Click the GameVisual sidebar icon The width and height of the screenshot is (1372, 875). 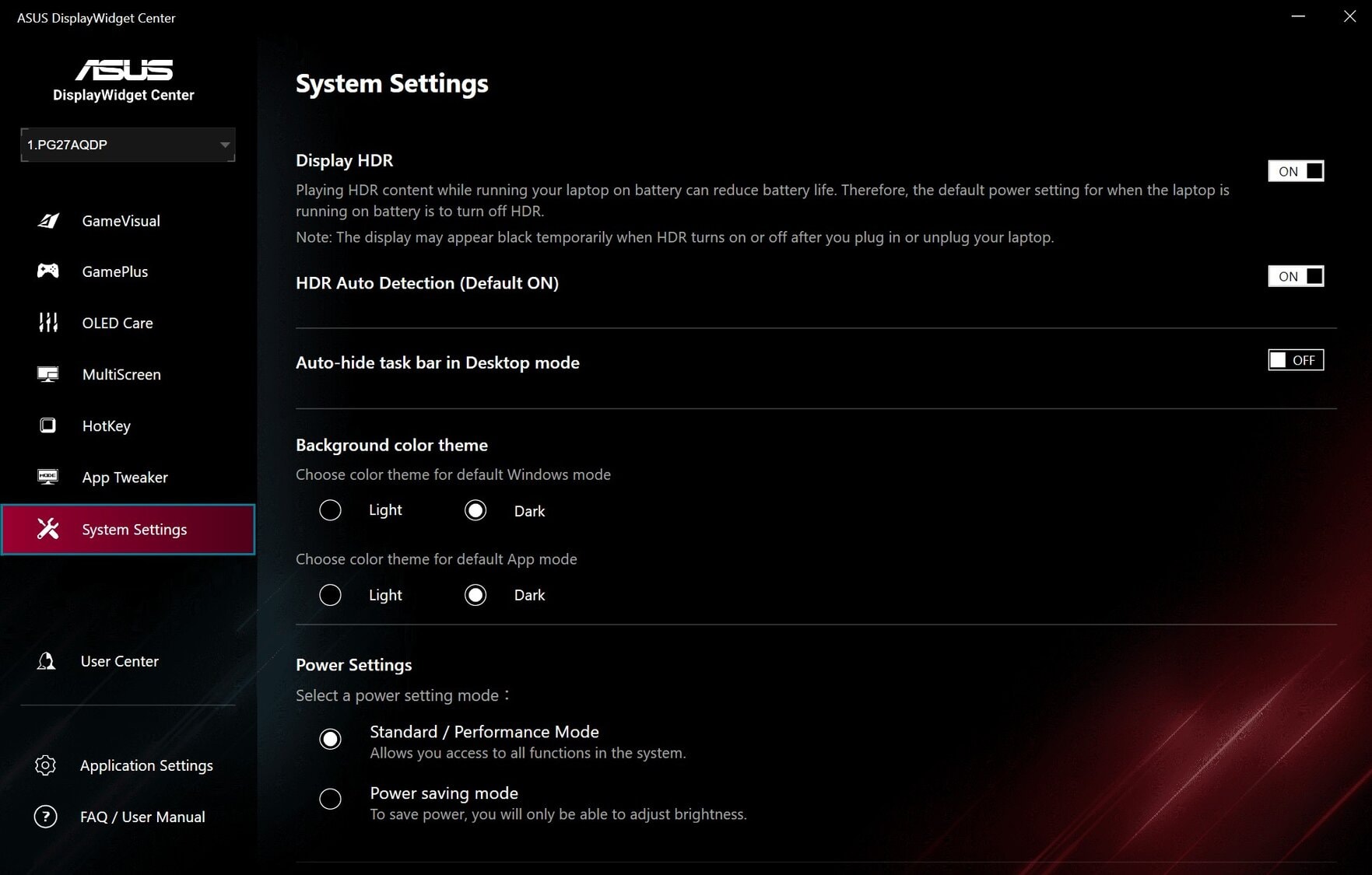(x=48, y=221)
